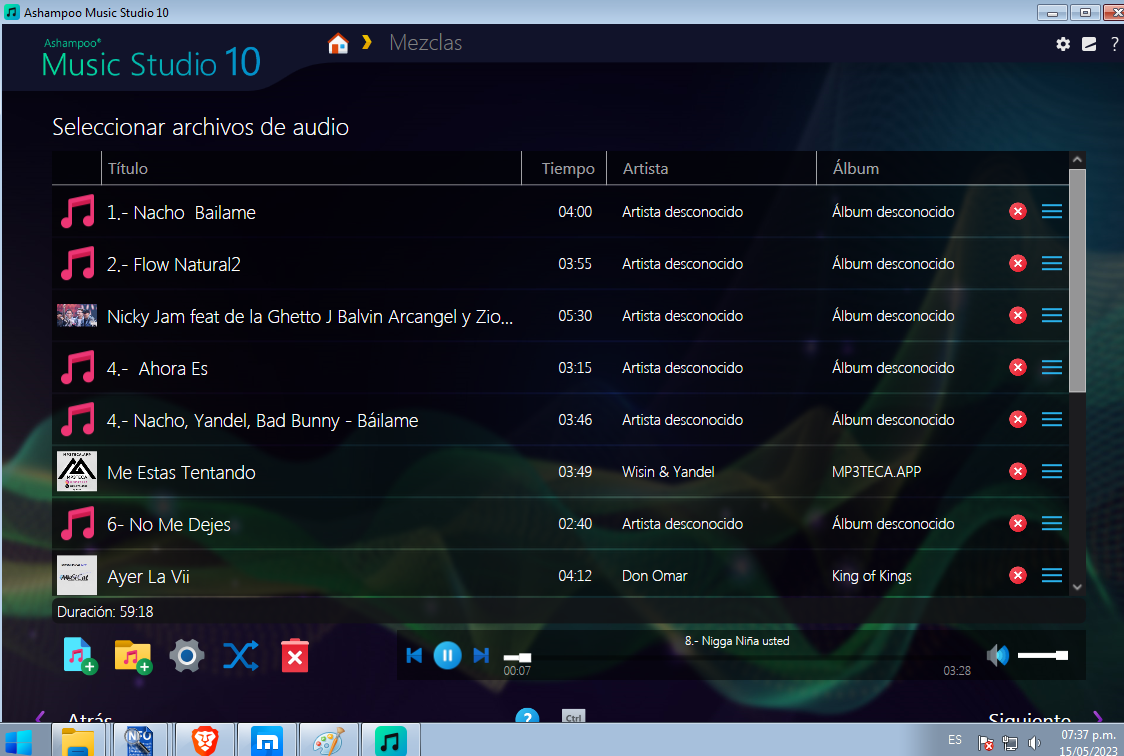Add folder of music with folder plus icon
The height and width of the screenshot is (756, 1124).
[x=133, y=656]
